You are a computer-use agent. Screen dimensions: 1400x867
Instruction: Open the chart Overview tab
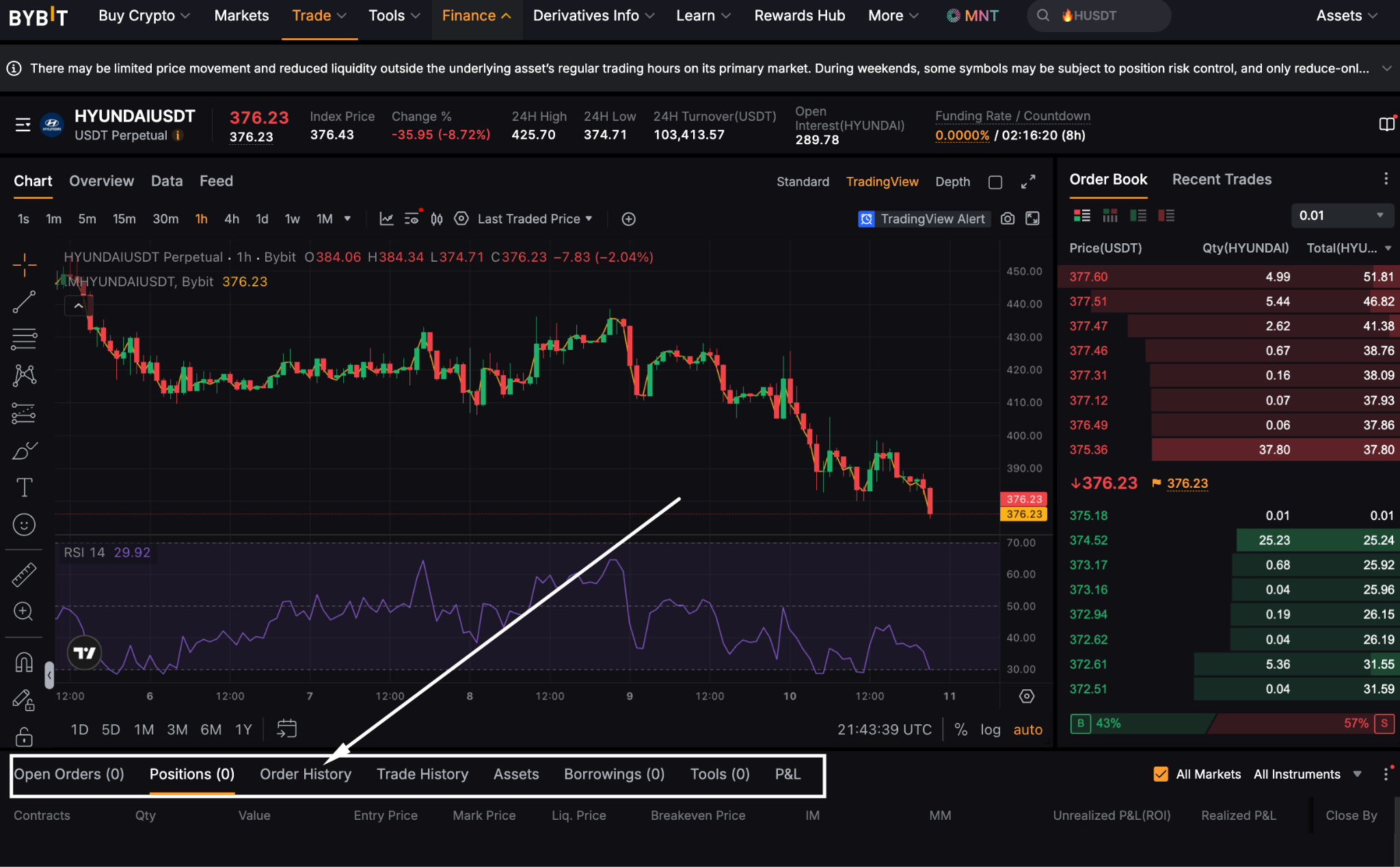(101, 181)
